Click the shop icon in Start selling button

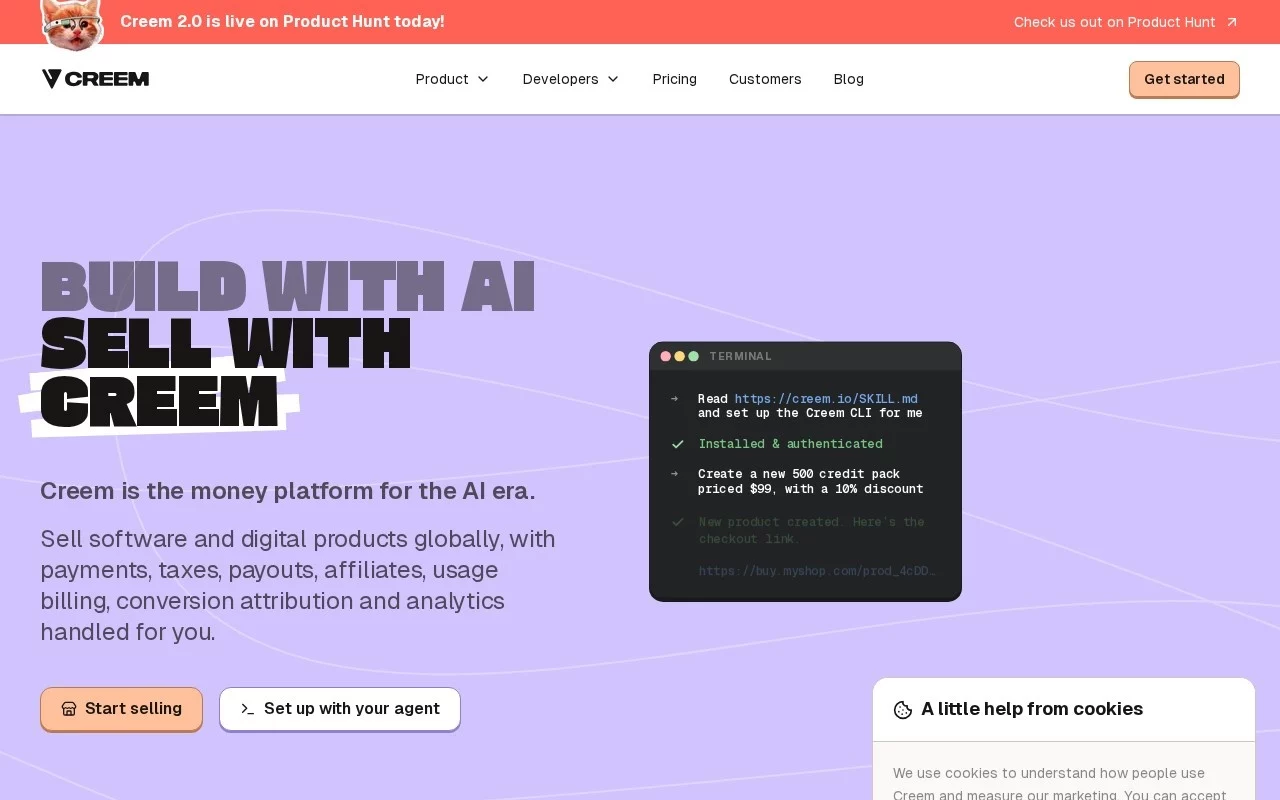69,709
